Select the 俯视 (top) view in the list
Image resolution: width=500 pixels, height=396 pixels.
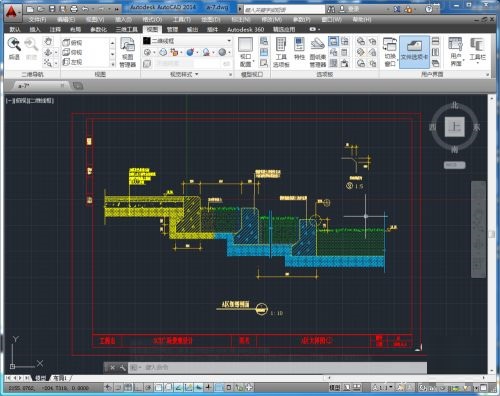72,42
